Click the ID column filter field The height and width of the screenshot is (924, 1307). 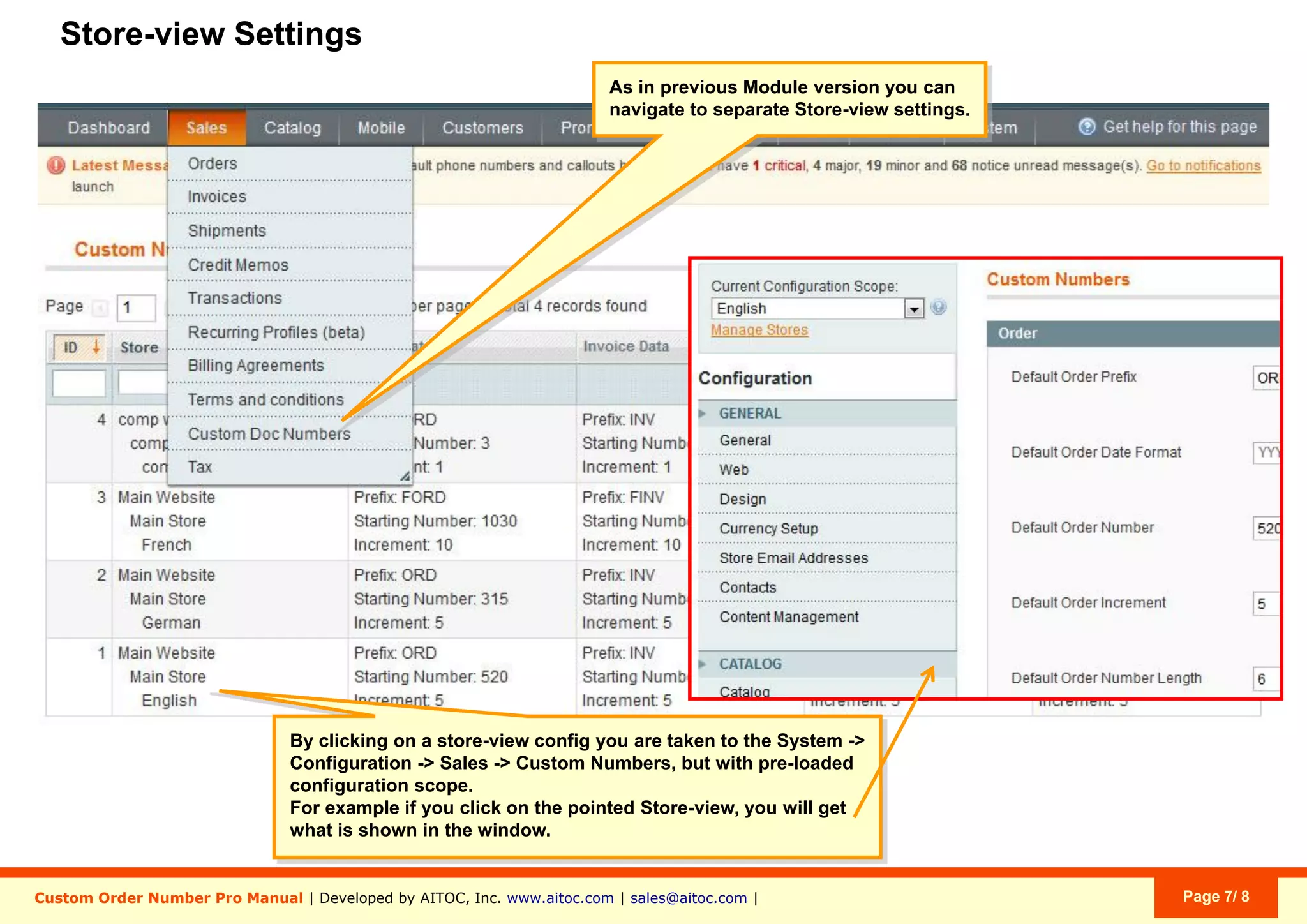(x=79, y=384)
